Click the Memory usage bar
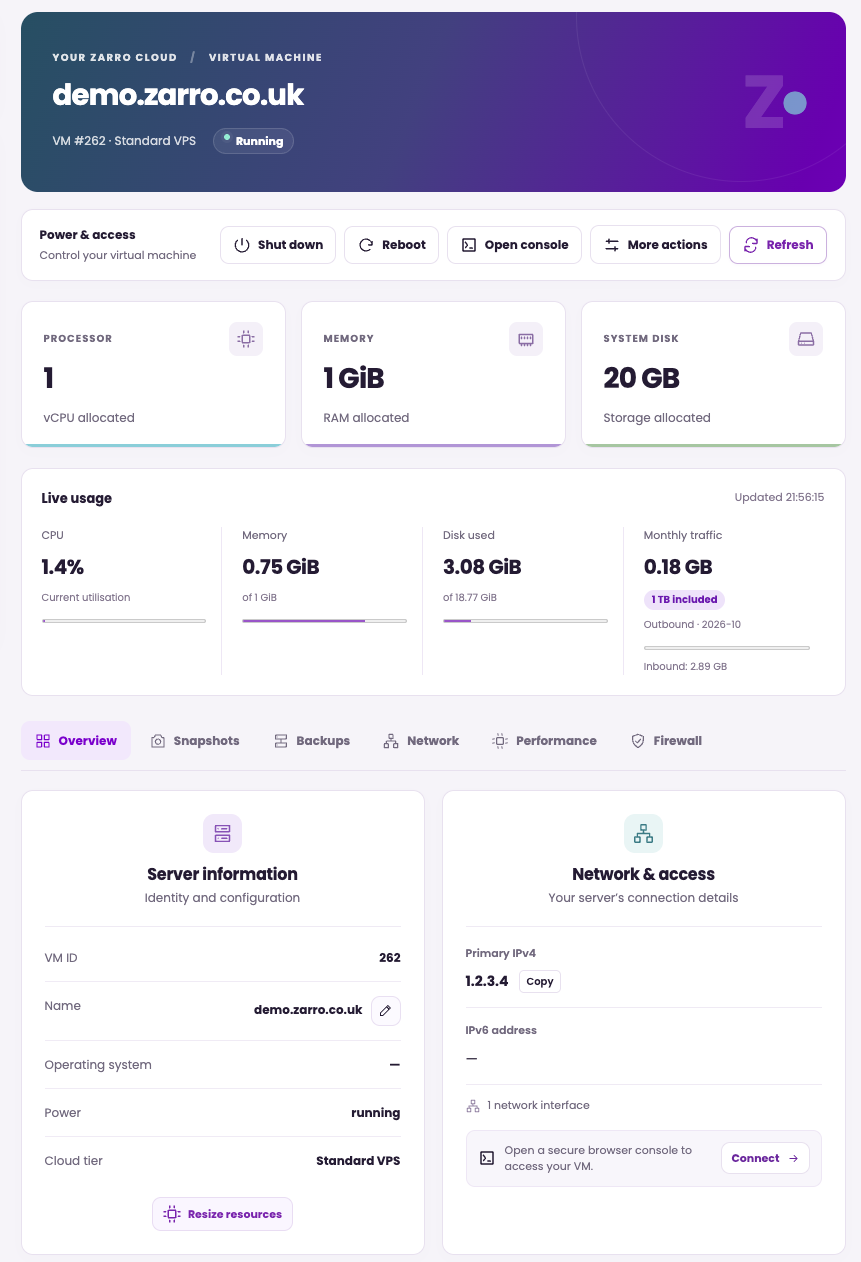 [324, 621]
